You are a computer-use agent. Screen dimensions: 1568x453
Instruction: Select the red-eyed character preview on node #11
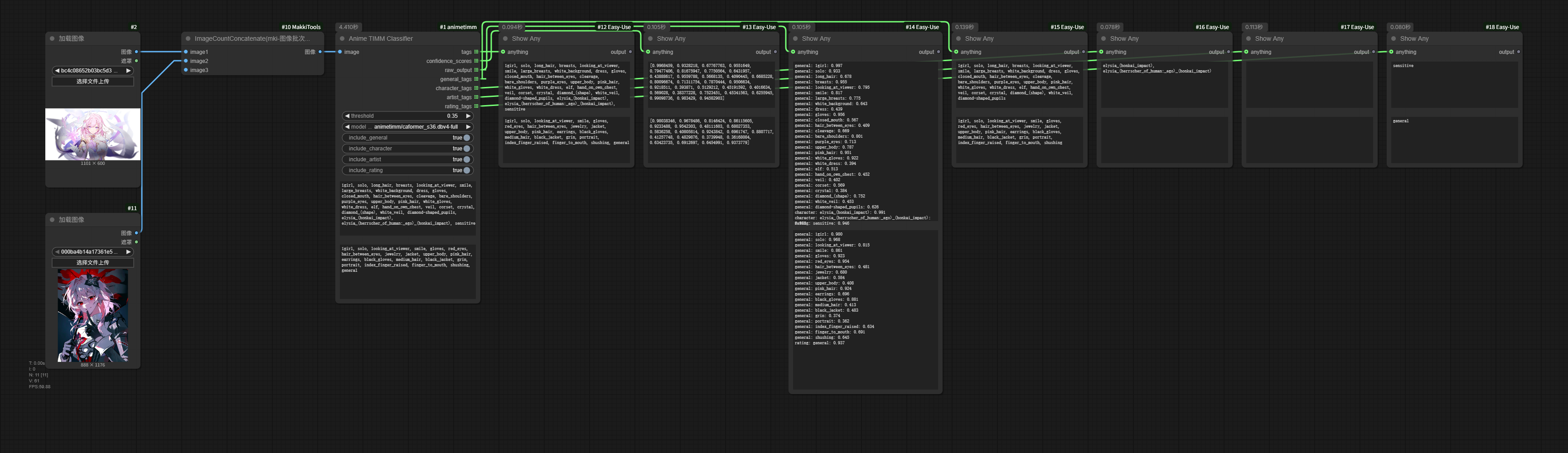92,316
